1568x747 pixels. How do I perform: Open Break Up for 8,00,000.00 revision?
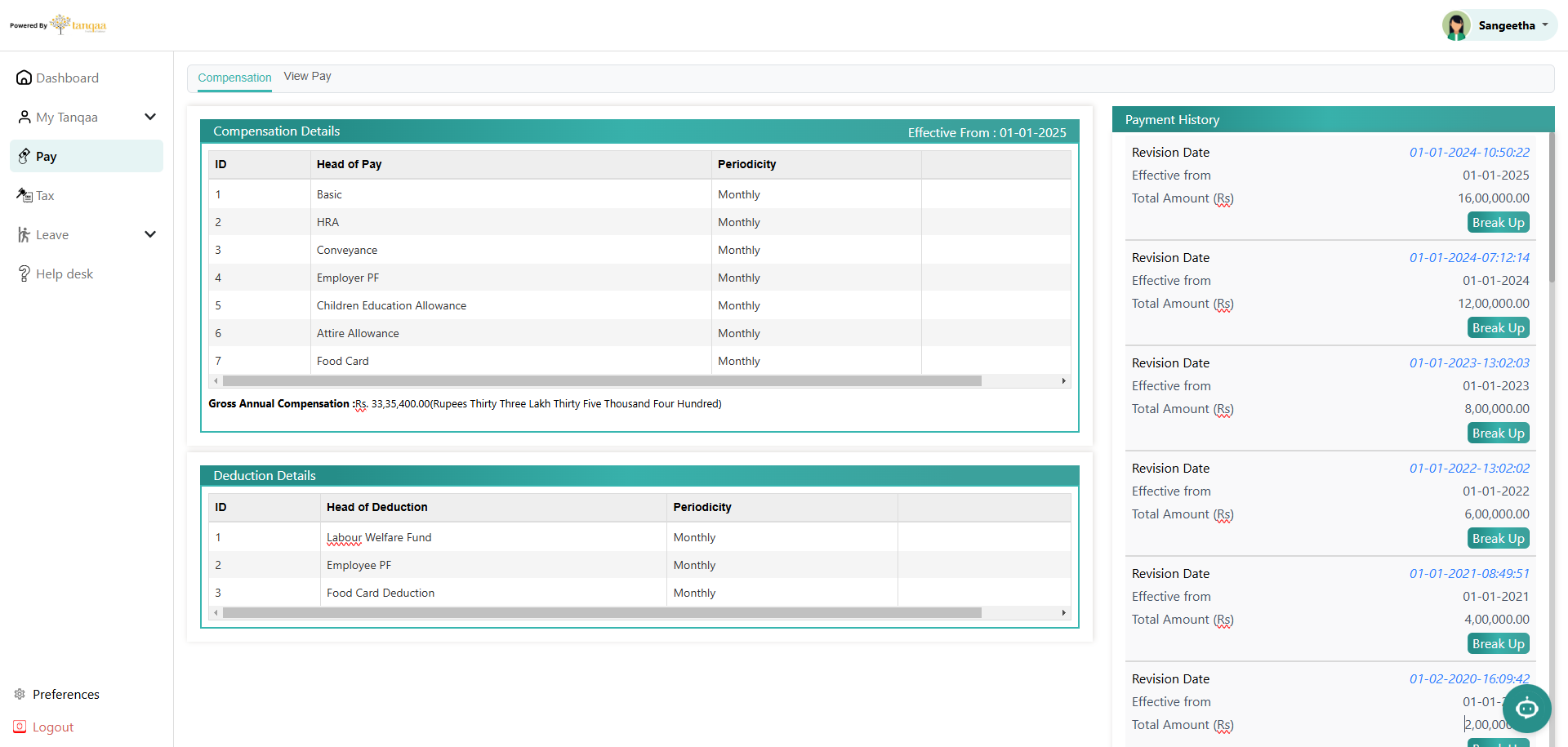click(1498, 434)
